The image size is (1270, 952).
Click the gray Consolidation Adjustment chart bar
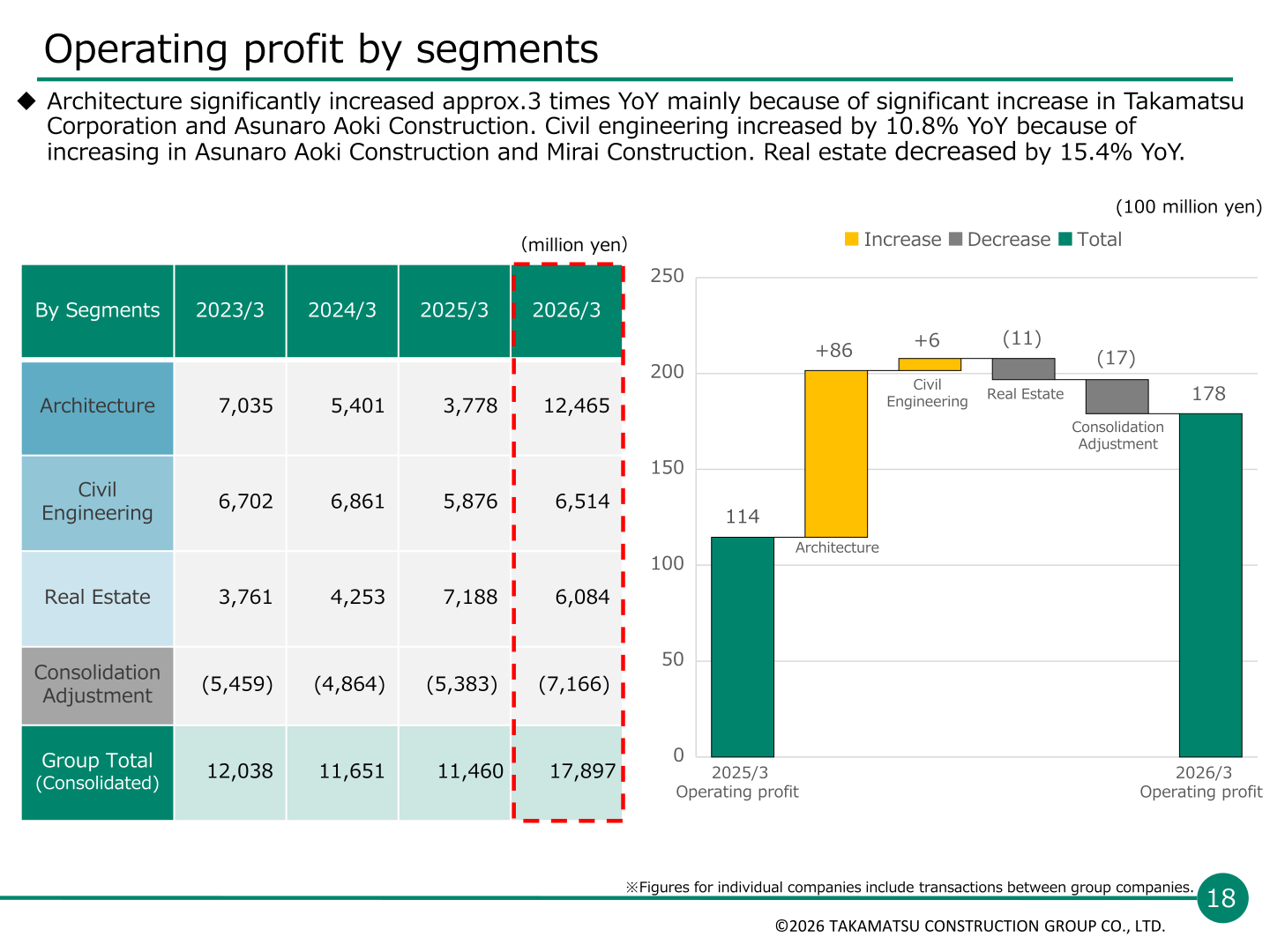pos(1117,397)
